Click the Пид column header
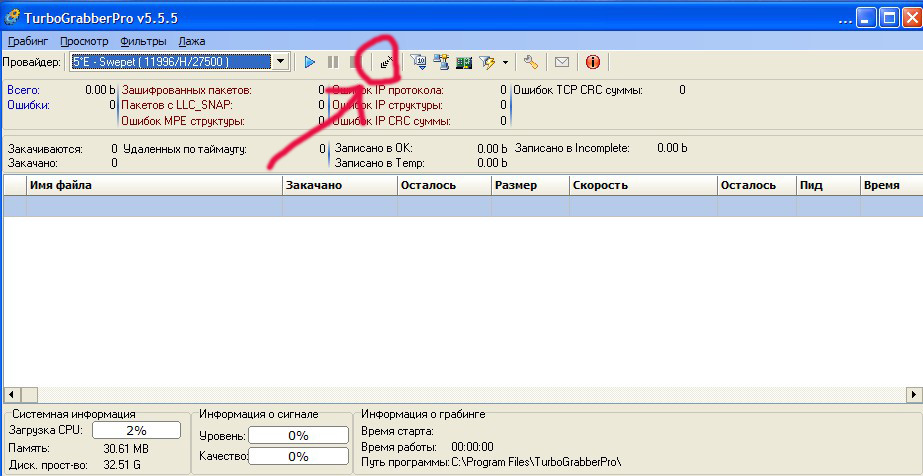Screen dimensions: 923x476 828,185
